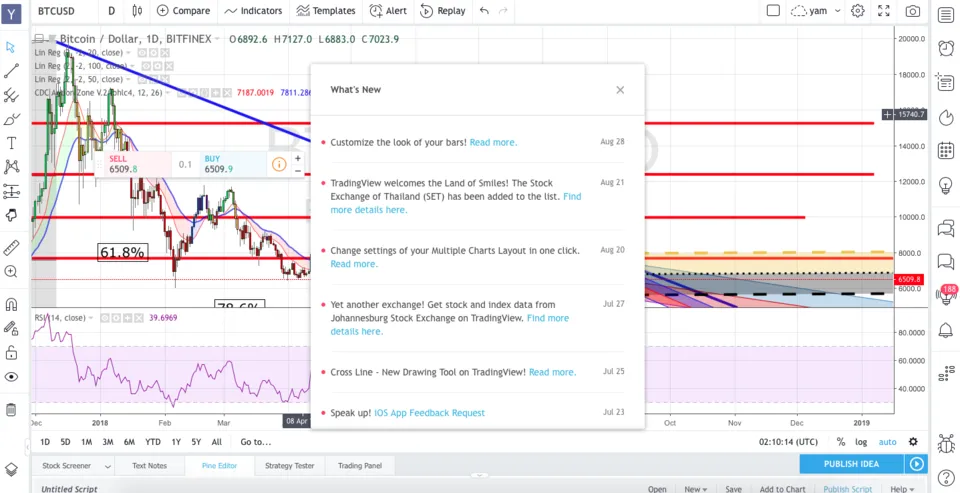Open the object tree layers icon
The width and height of the screenshot is (960, 493).
11,469
